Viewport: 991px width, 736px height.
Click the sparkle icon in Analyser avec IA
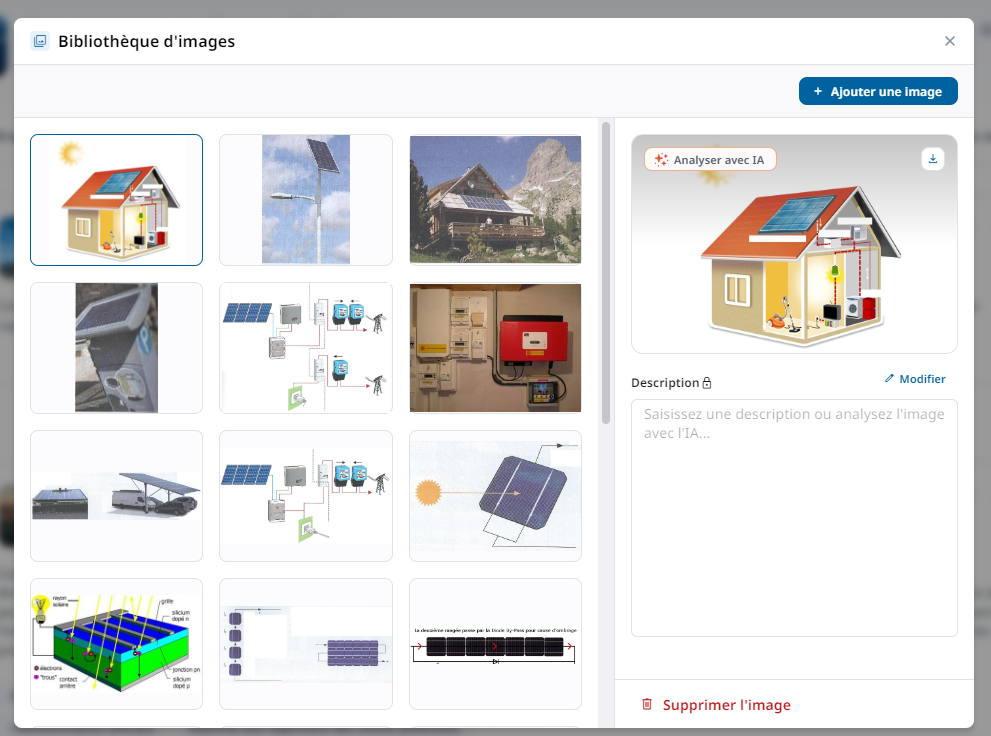pos(661,160)
